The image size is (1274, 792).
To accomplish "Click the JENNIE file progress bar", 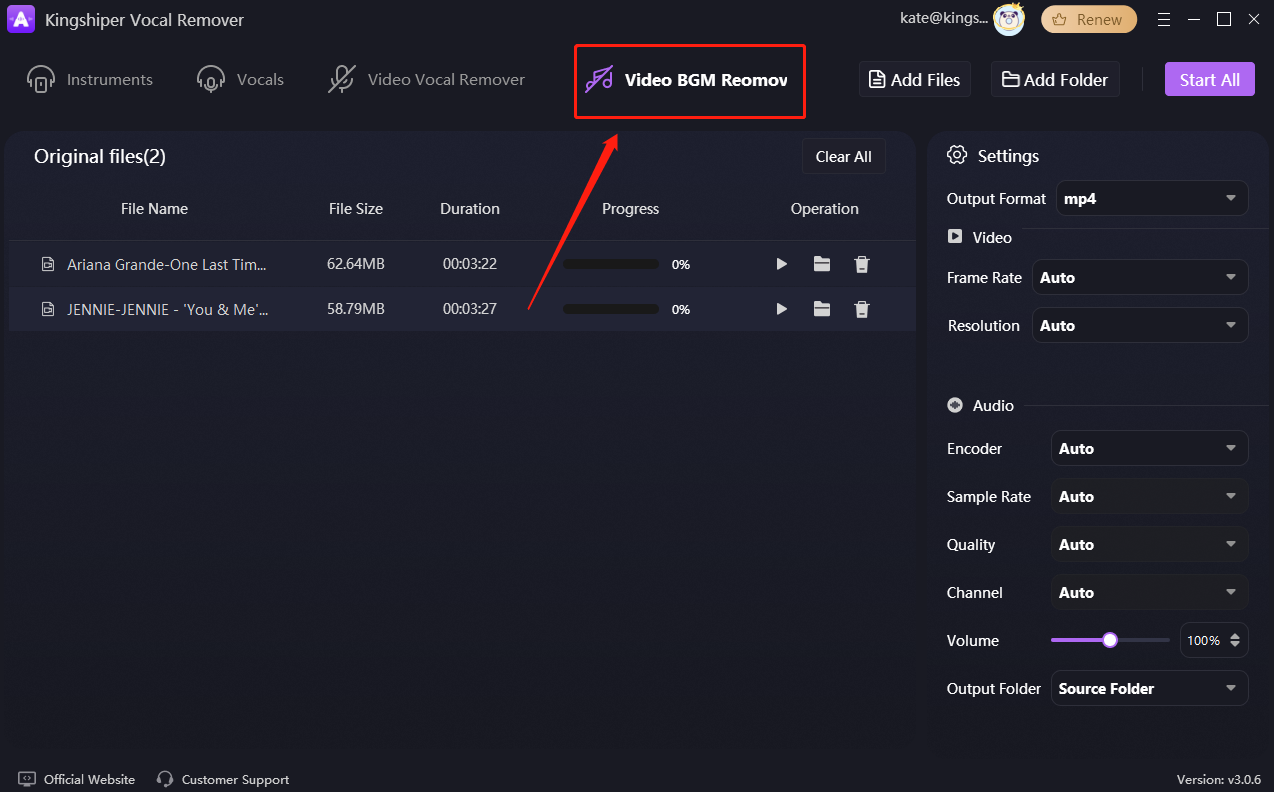I will (611, 310).
